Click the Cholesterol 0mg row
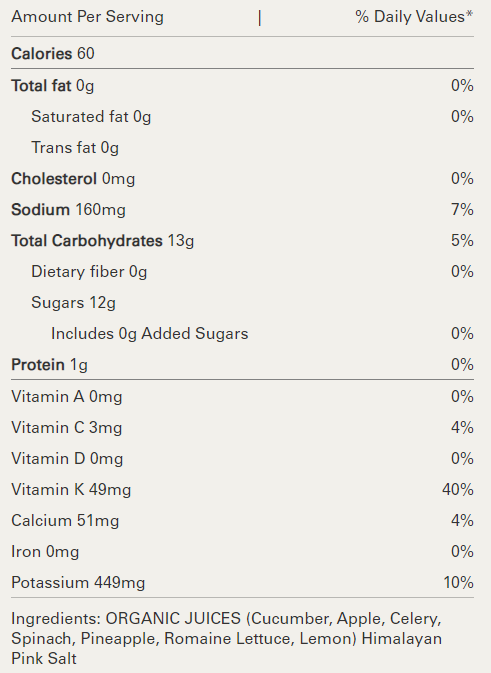This screenshot has width=491, height=673. coord(242,179)
